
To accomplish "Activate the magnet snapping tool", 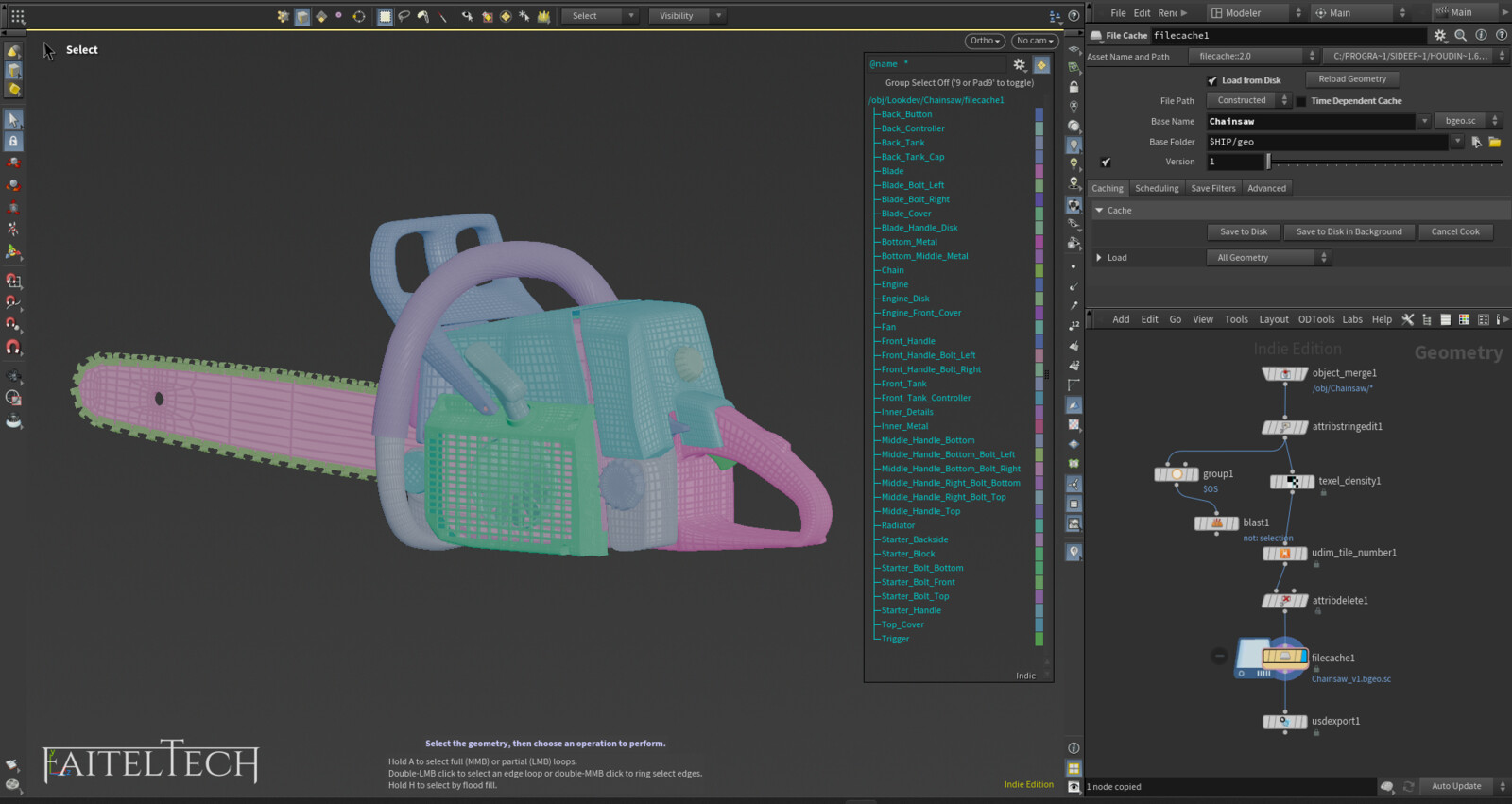I will point(13,348).
